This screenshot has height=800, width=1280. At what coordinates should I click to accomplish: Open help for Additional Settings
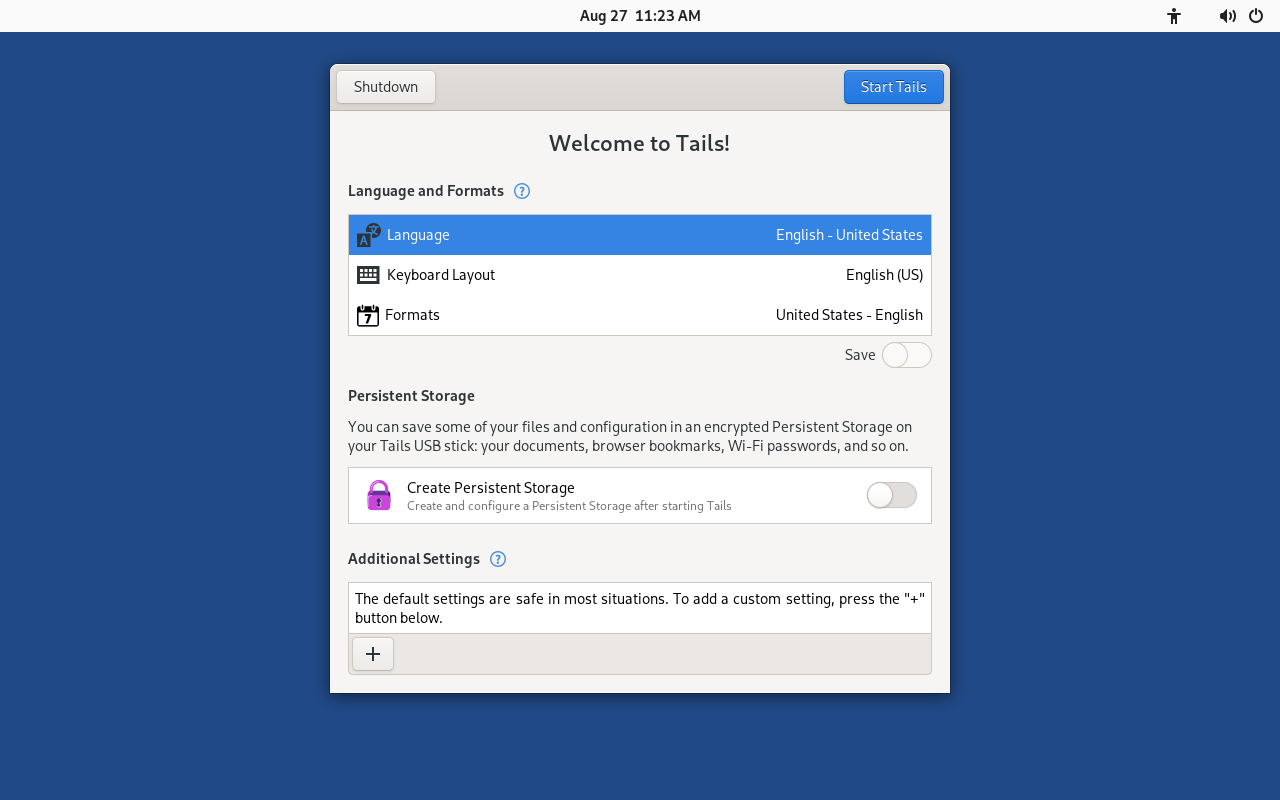pyautogui.click(x=498, y=559)
